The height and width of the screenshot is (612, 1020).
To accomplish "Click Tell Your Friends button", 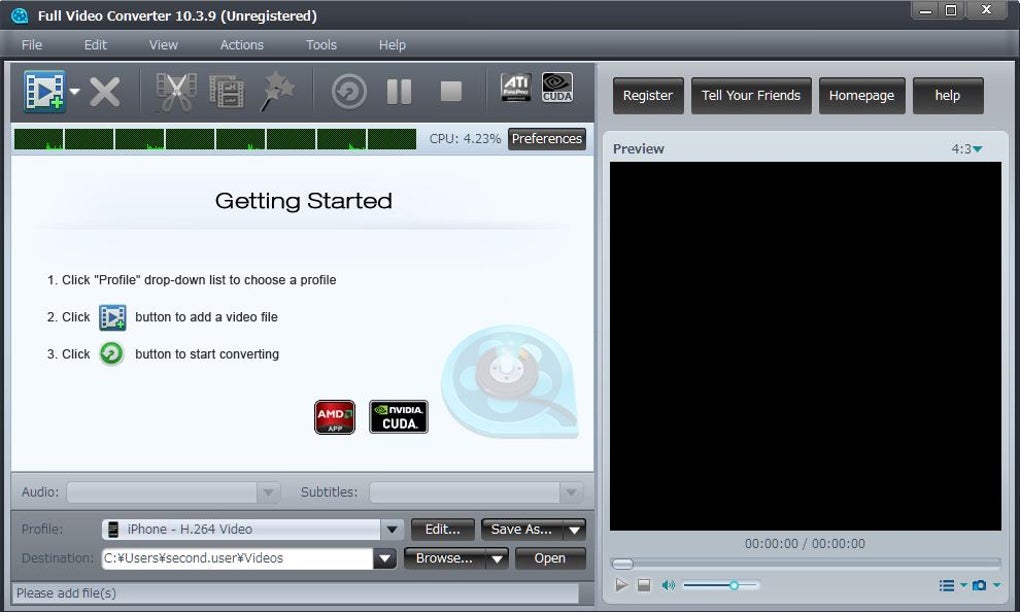I will click(x=751, y=96).
